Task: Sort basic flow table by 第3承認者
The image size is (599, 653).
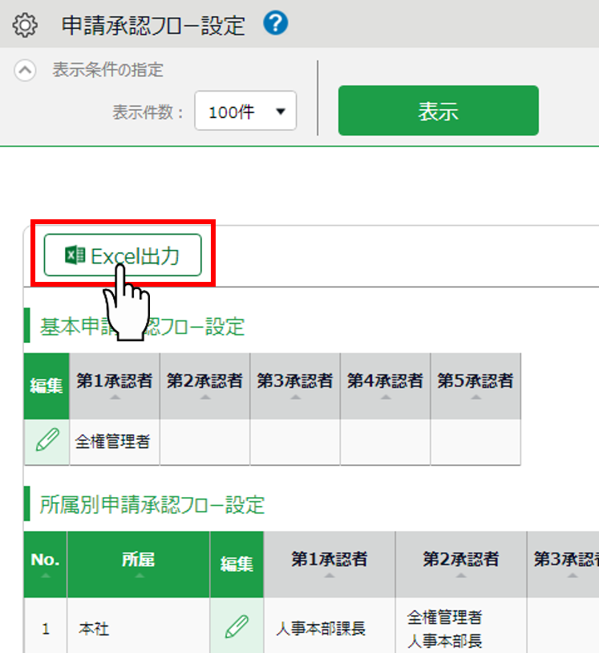Action: tap(295, 386)
